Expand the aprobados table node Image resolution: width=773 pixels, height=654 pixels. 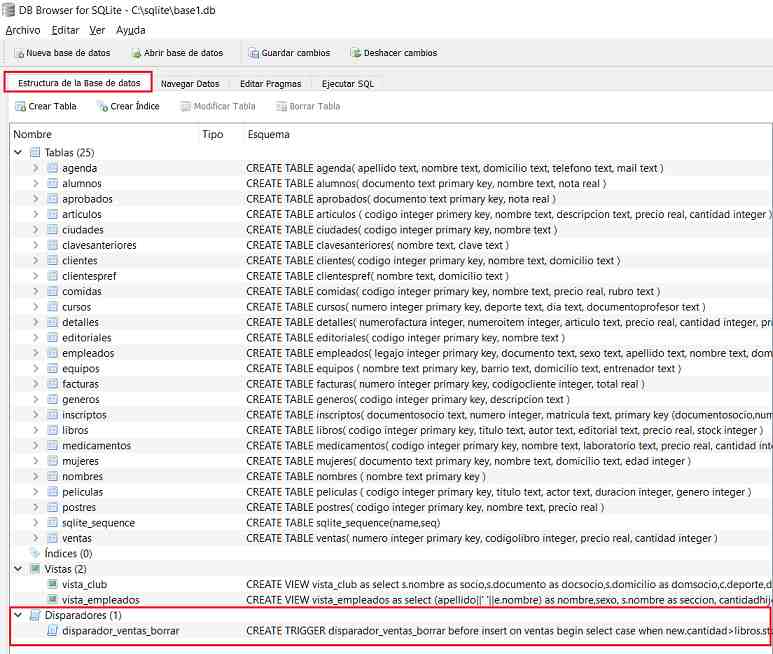tap(35, 199)
